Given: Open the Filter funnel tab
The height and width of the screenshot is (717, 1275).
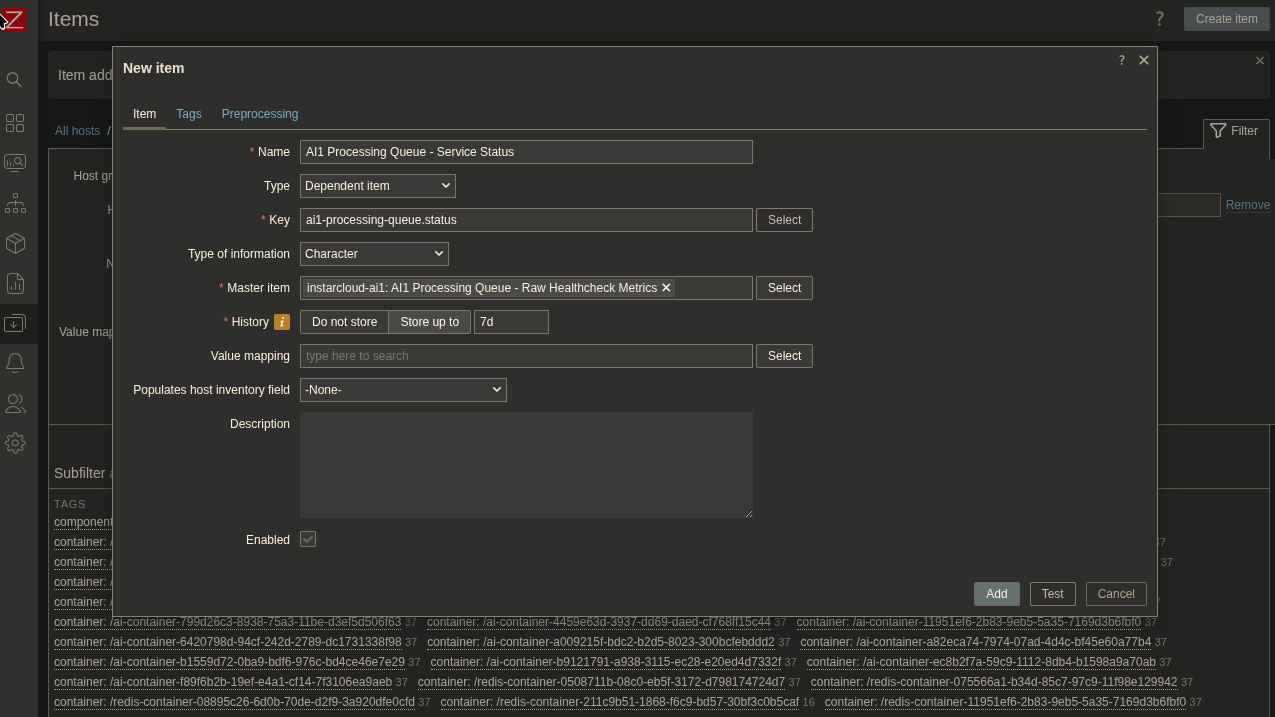Looking at the screenshot, I should 1234,131.
